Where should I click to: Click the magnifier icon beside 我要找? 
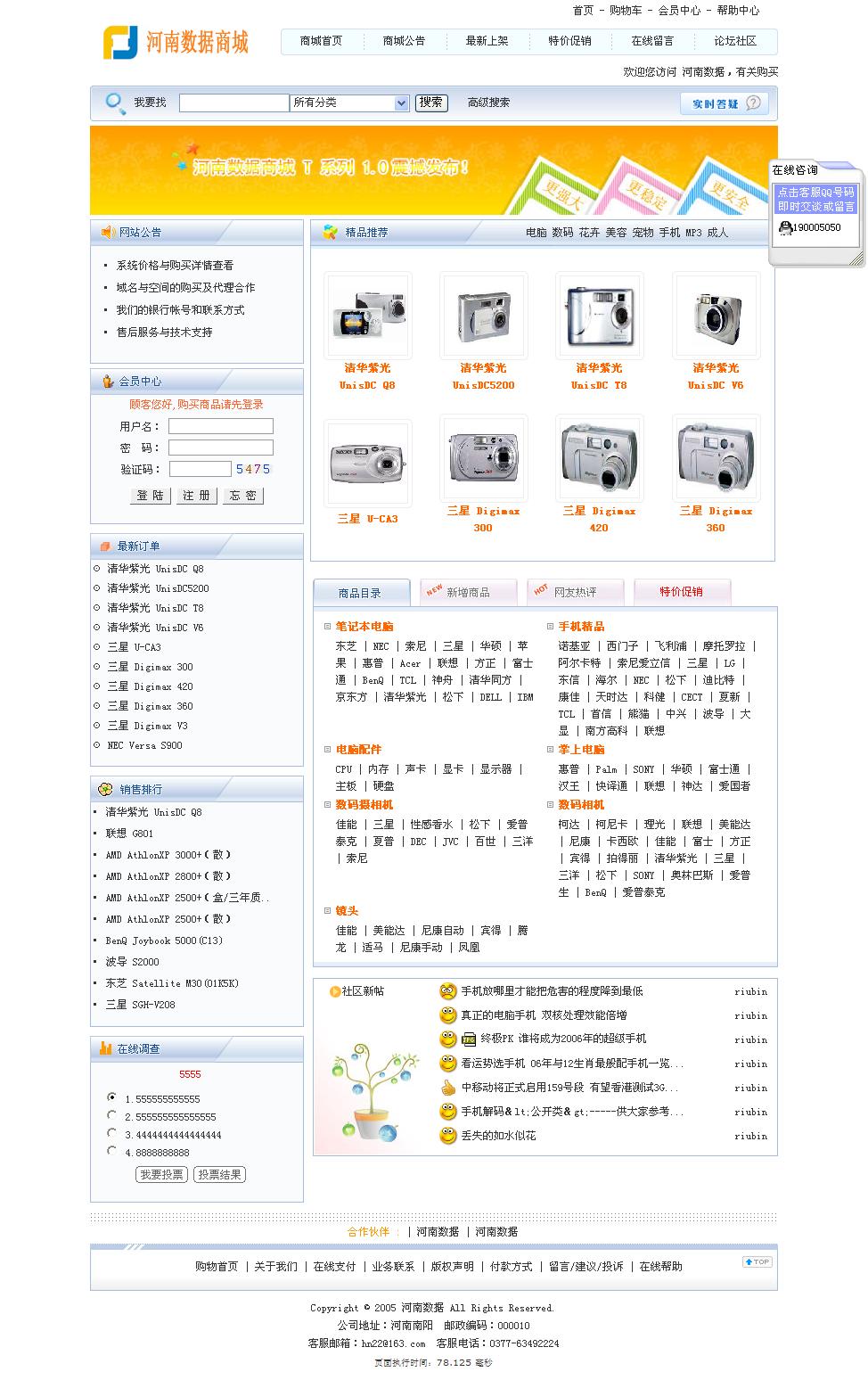[115, 103]
